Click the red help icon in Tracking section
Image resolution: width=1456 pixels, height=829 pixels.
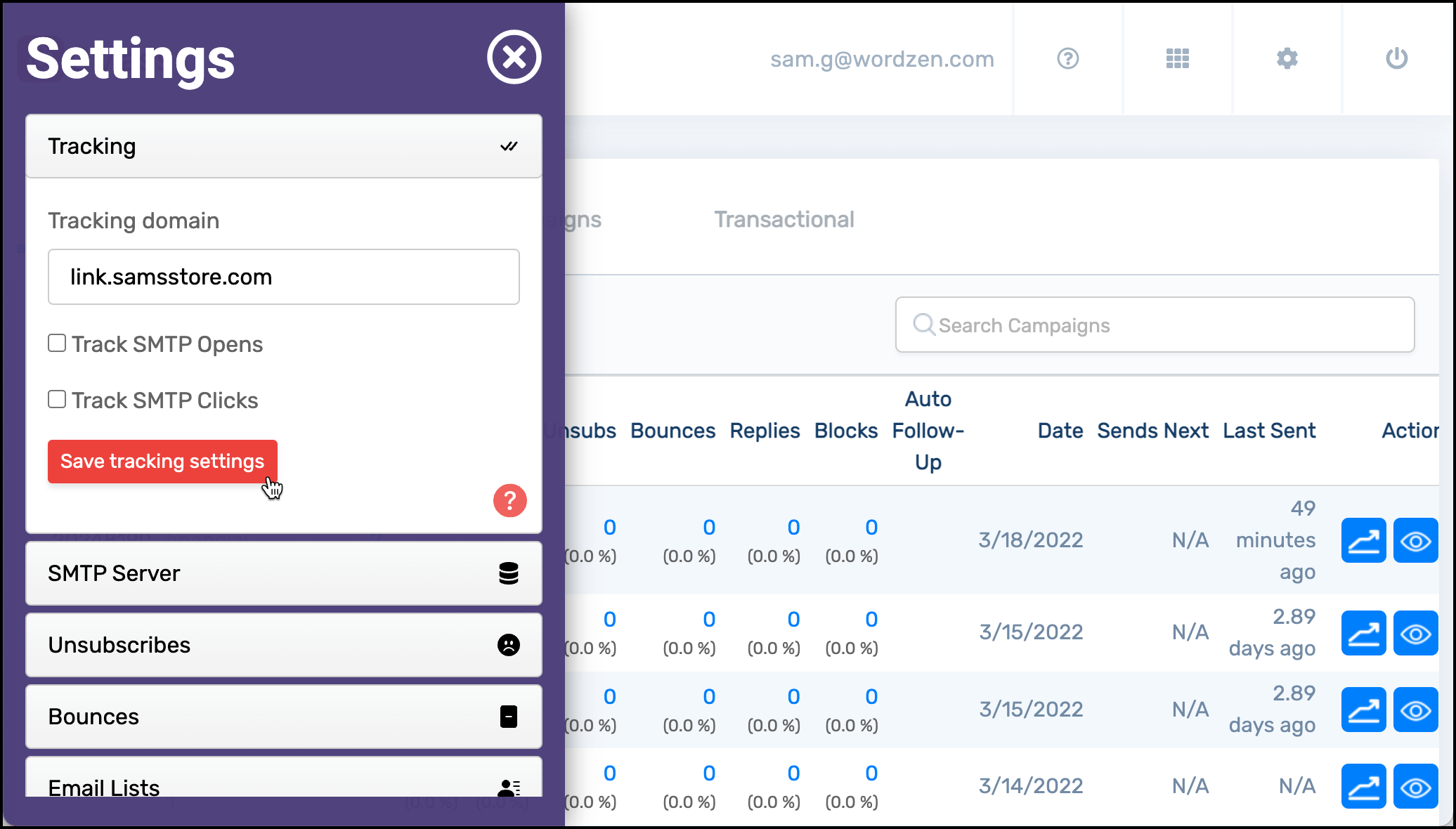[x=510, y=500]
